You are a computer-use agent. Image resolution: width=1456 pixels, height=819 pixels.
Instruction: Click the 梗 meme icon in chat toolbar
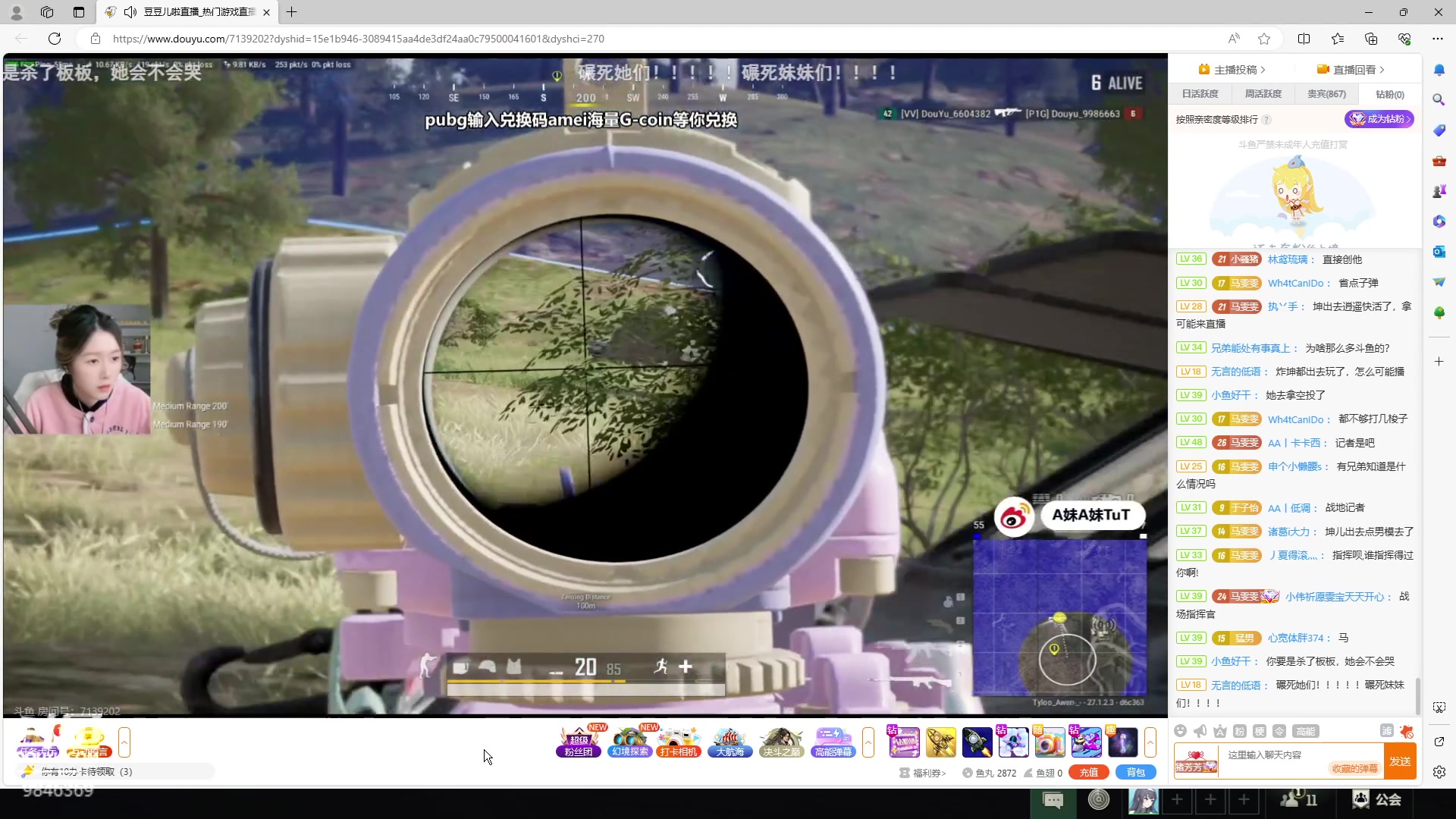(1259, 731)
